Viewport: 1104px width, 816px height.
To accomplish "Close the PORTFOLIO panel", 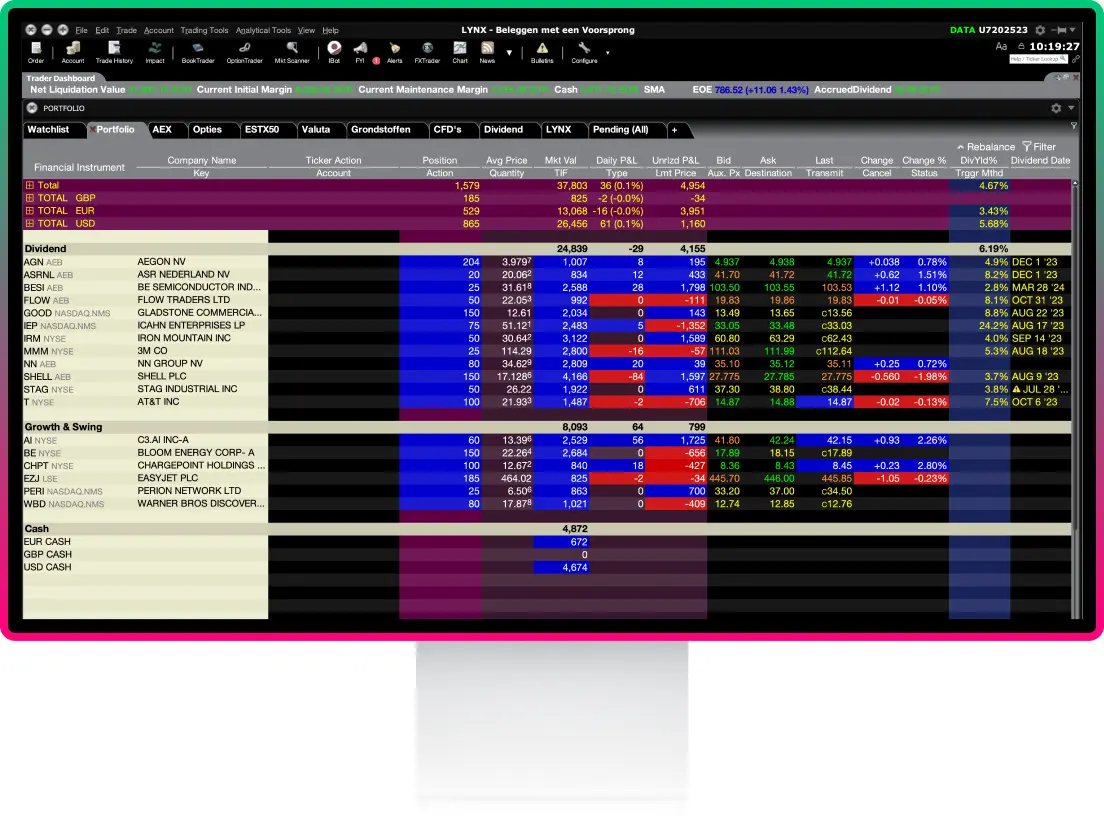I will 32,108.
